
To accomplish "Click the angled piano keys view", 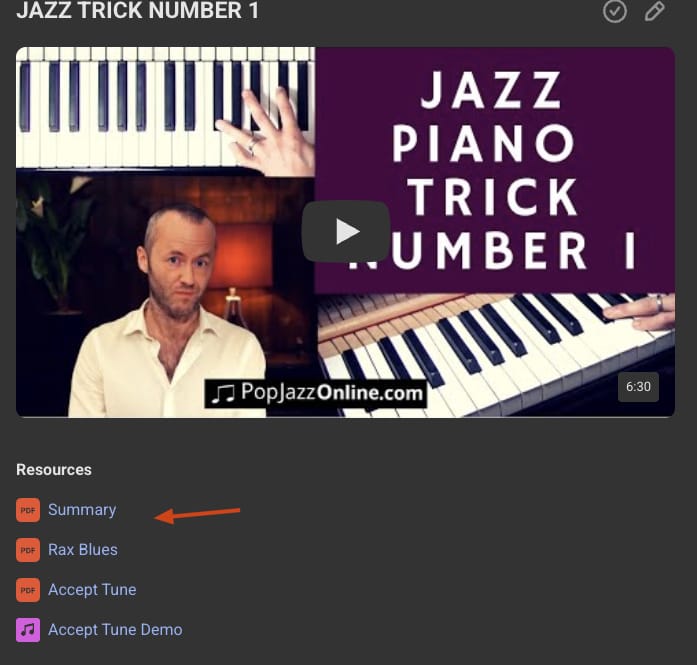I will click(496, 356).
